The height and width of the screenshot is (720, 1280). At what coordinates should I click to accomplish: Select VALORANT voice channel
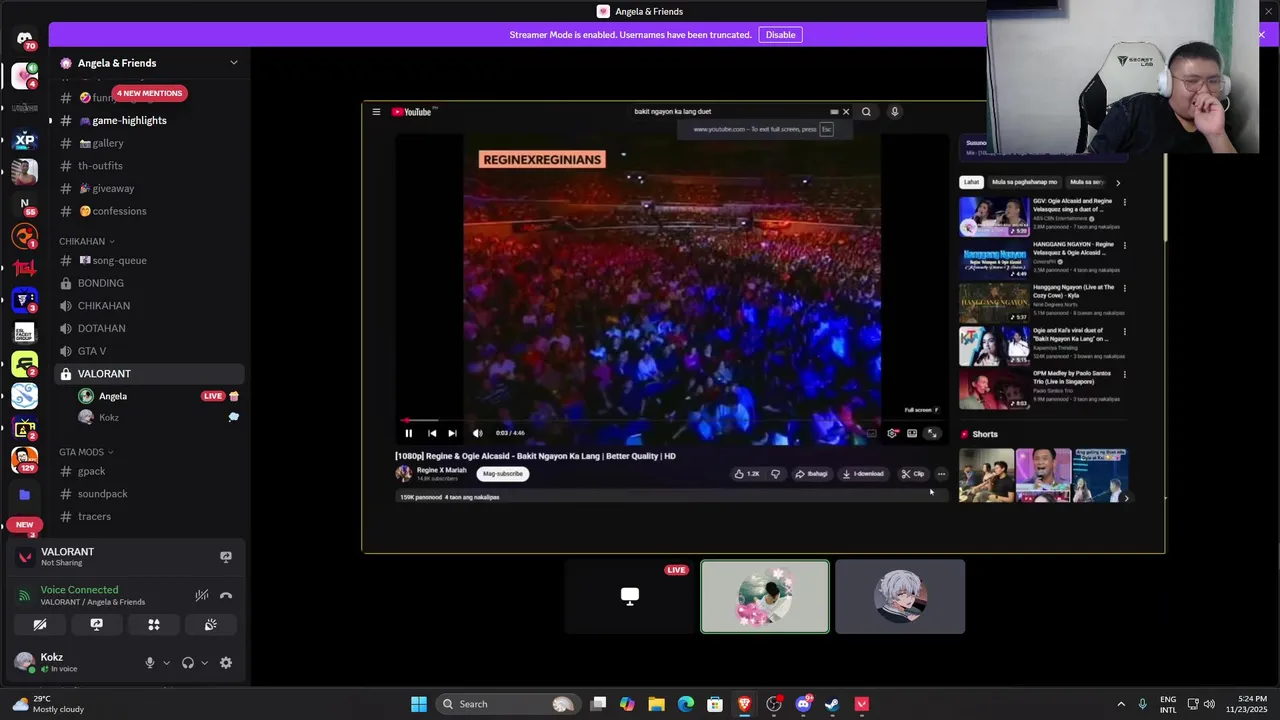tap(150, 373)
